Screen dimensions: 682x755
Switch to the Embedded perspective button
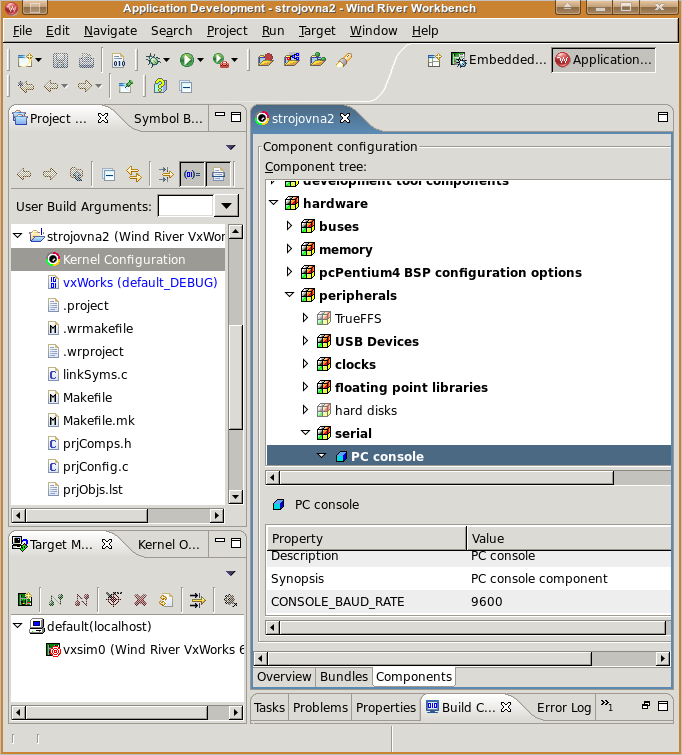click(x=498, y=60)
